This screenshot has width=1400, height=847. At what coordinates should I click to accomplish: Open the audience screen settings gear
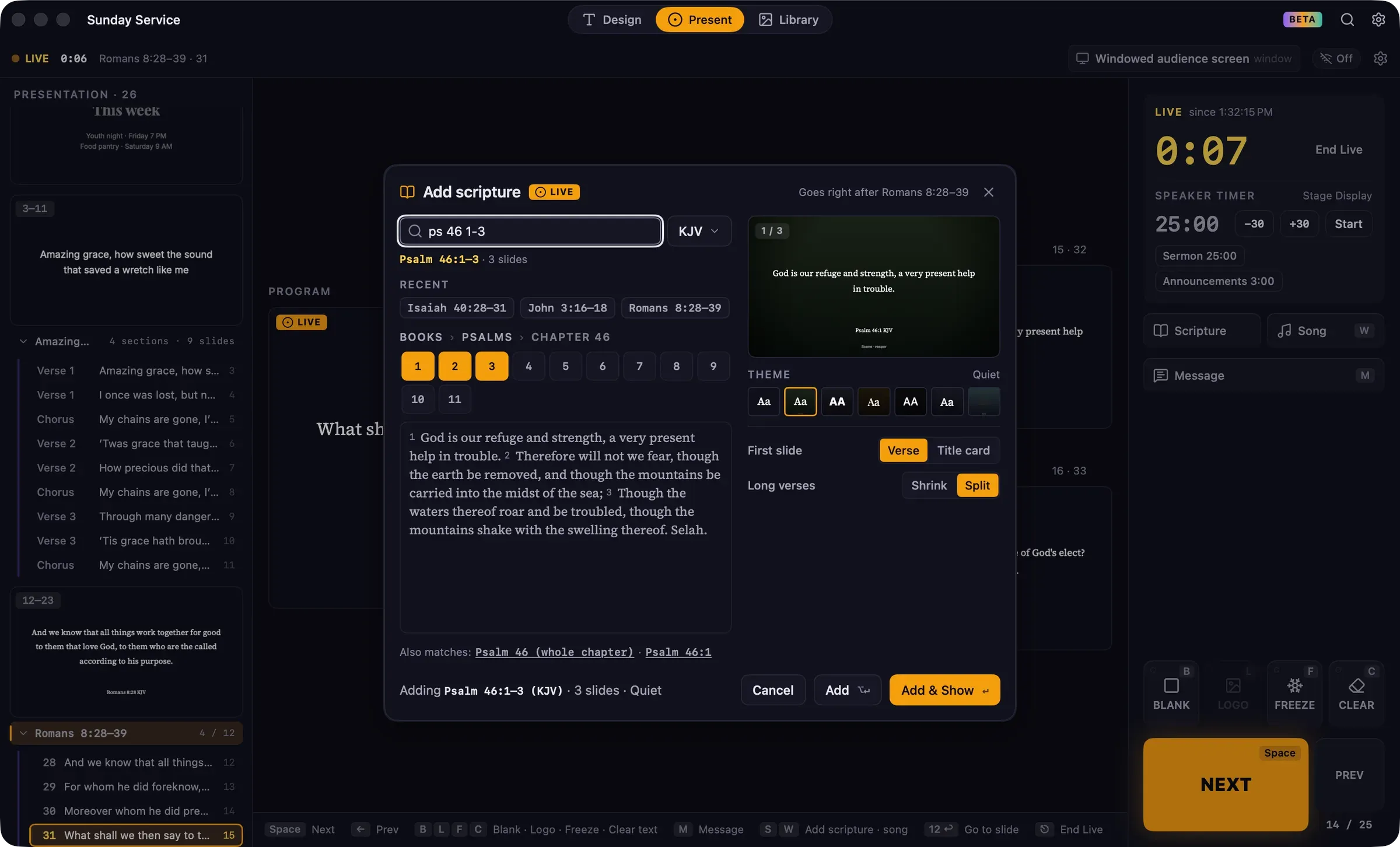[1380, 58]
